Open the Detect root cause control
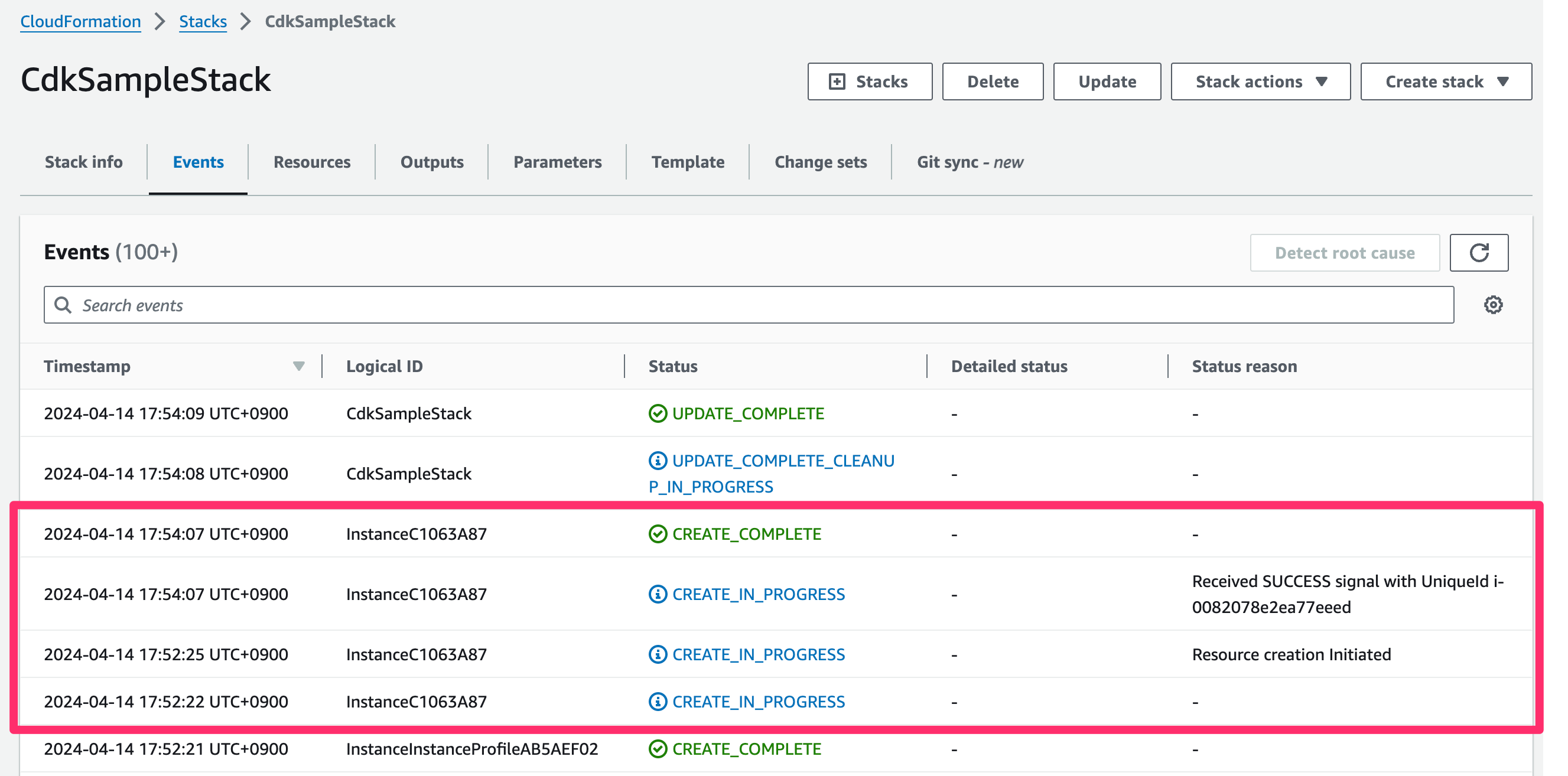This screenshot has width=1568, height=776. pos(1345,252)
